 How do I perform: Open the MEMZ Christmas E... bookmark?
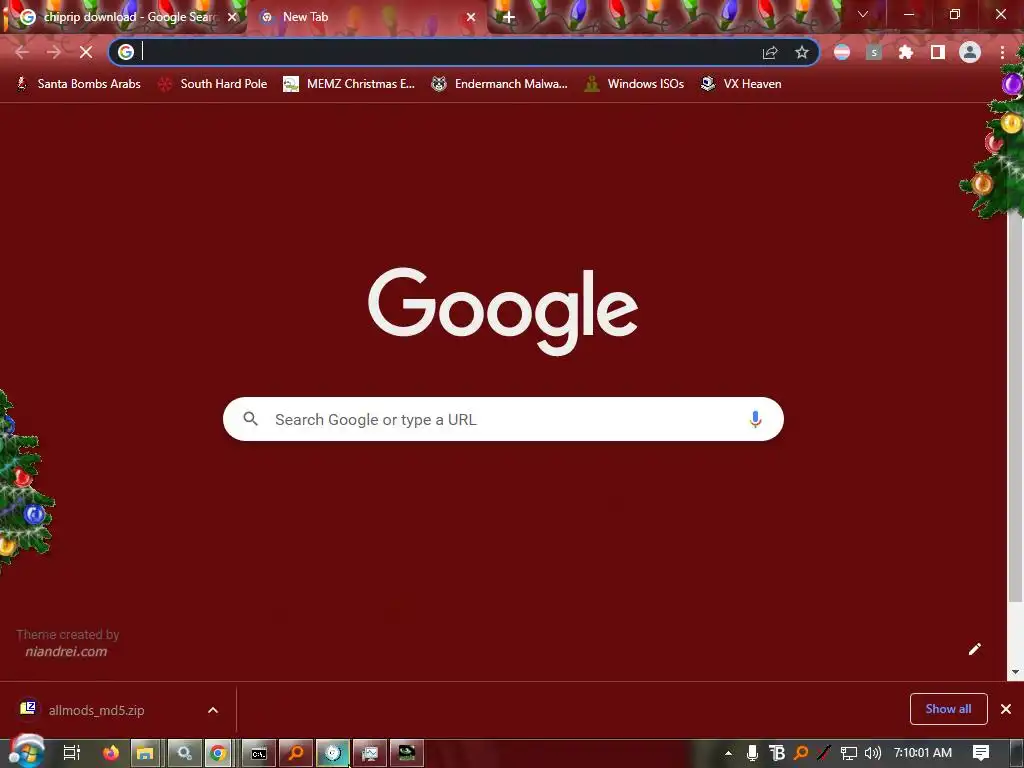349,84
